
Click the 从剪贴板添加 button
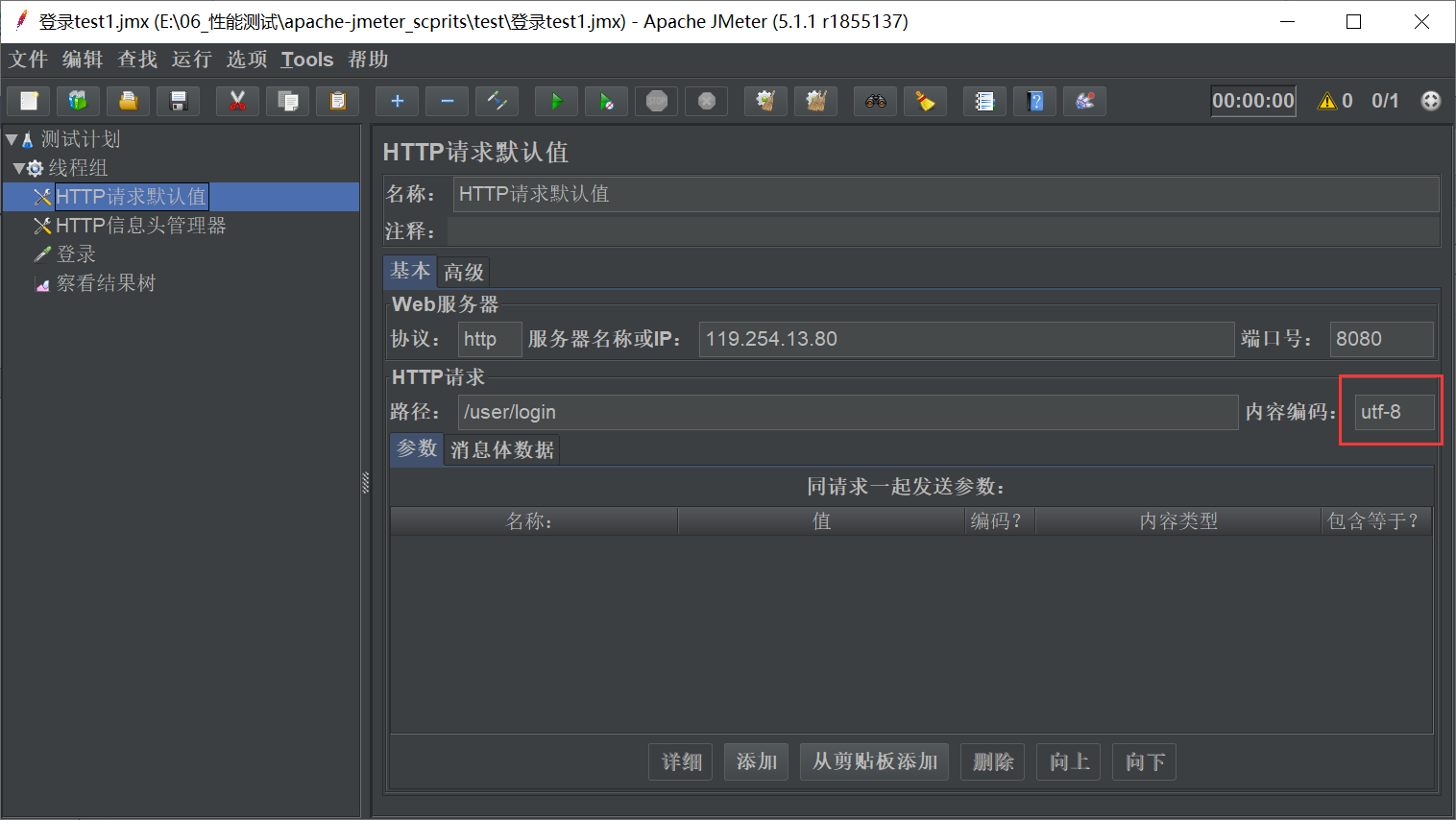tap(875, 761)
